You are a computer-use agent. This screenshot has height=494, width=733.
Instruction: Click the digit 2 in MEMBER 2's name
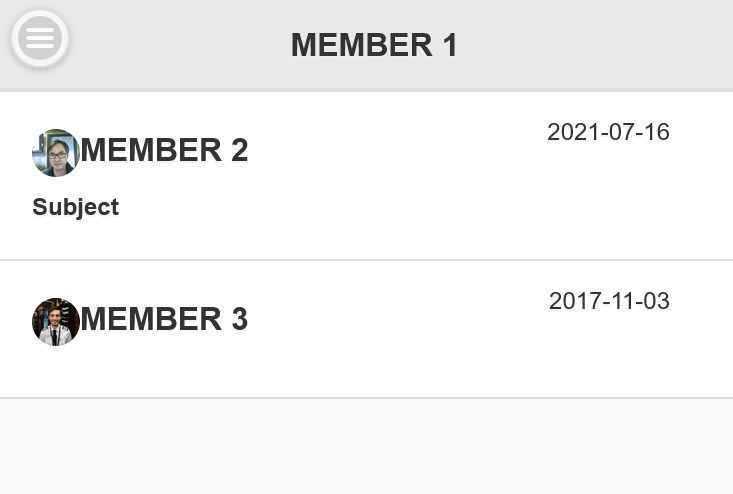[x=239, y=150]
